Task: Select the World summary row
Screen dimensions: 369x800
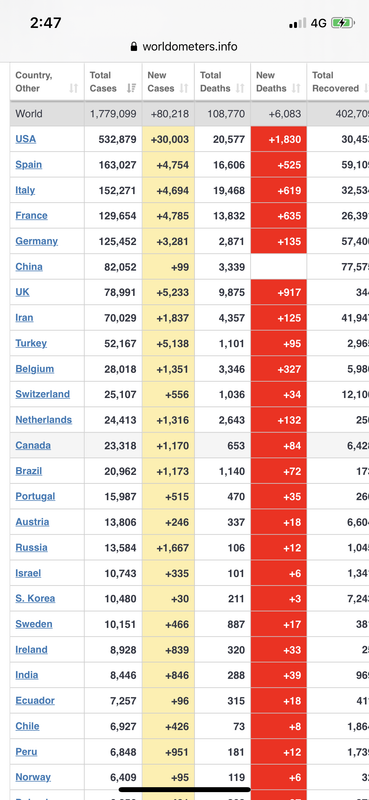Action: coord(189,114)
